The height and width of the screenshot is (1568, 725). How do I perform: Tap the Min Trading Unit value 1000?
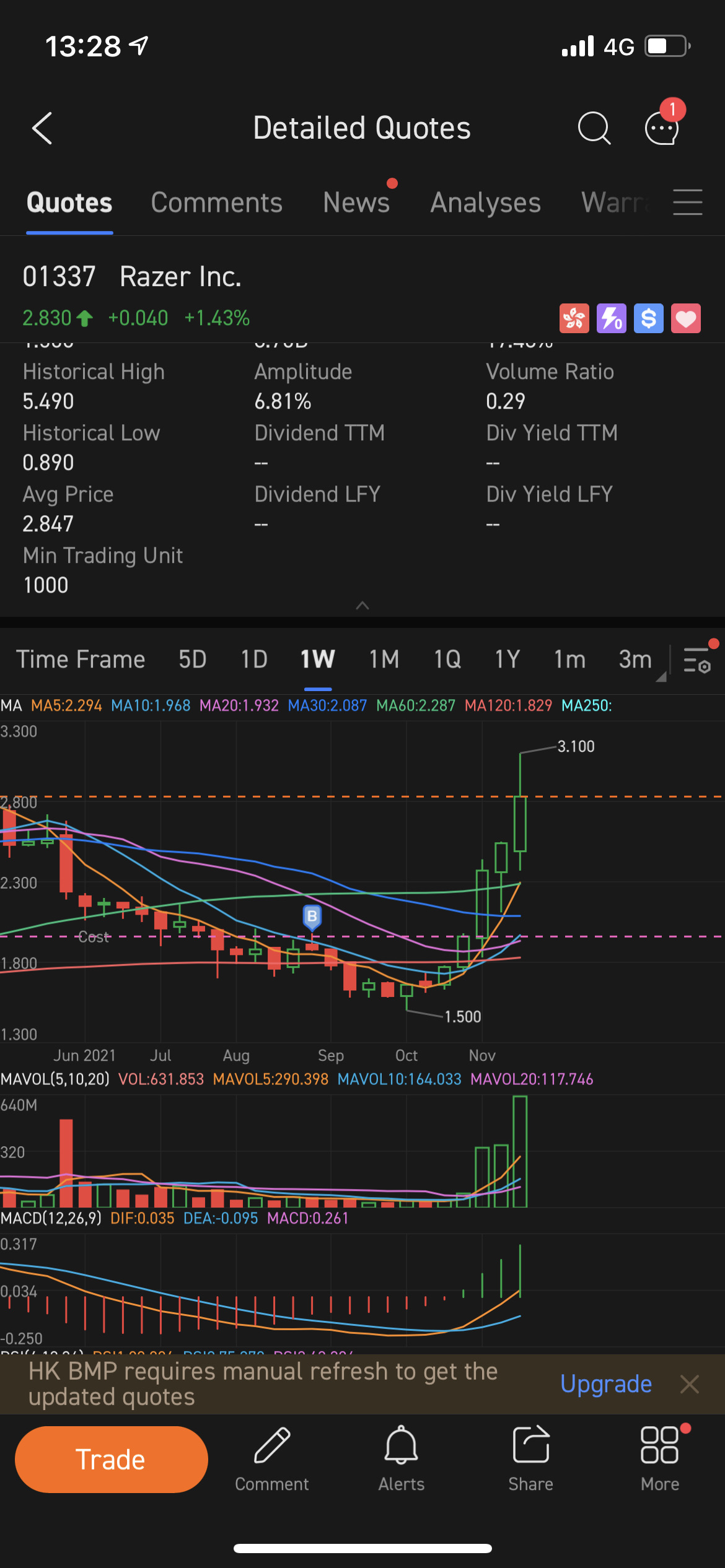pyautogui.click(x=46, y=585)
